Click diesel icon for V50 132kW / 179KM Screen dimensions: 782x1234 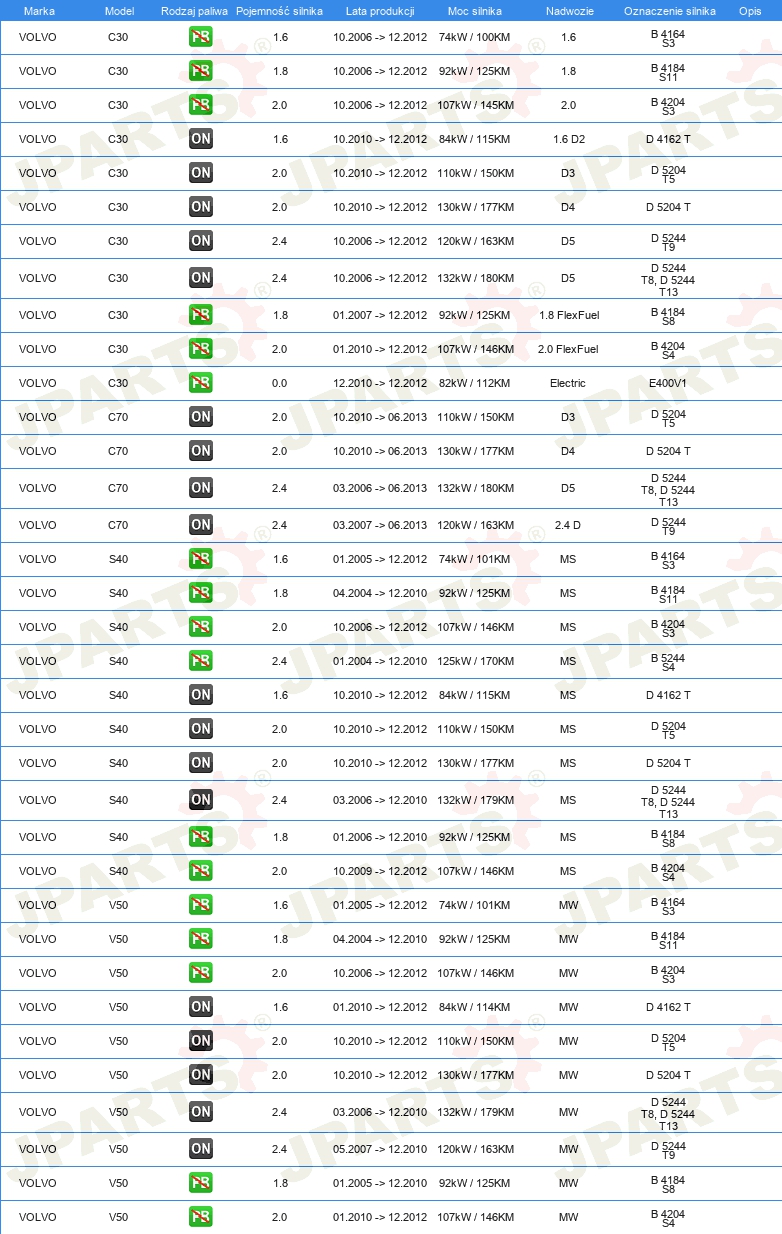click(x=201, y=1112)
